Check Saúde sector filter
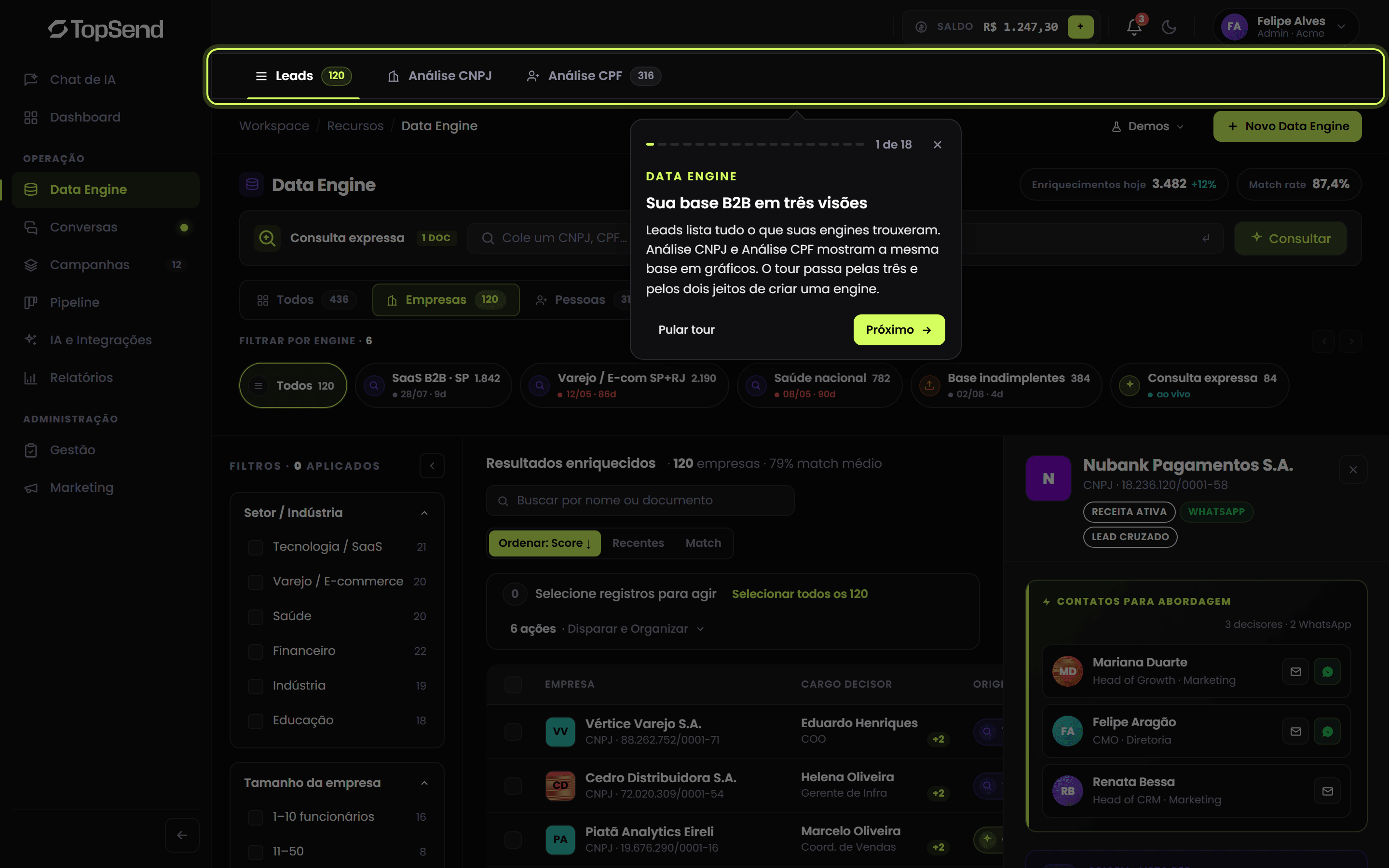This screenshot has width=1389, height=868. point(256,617)
